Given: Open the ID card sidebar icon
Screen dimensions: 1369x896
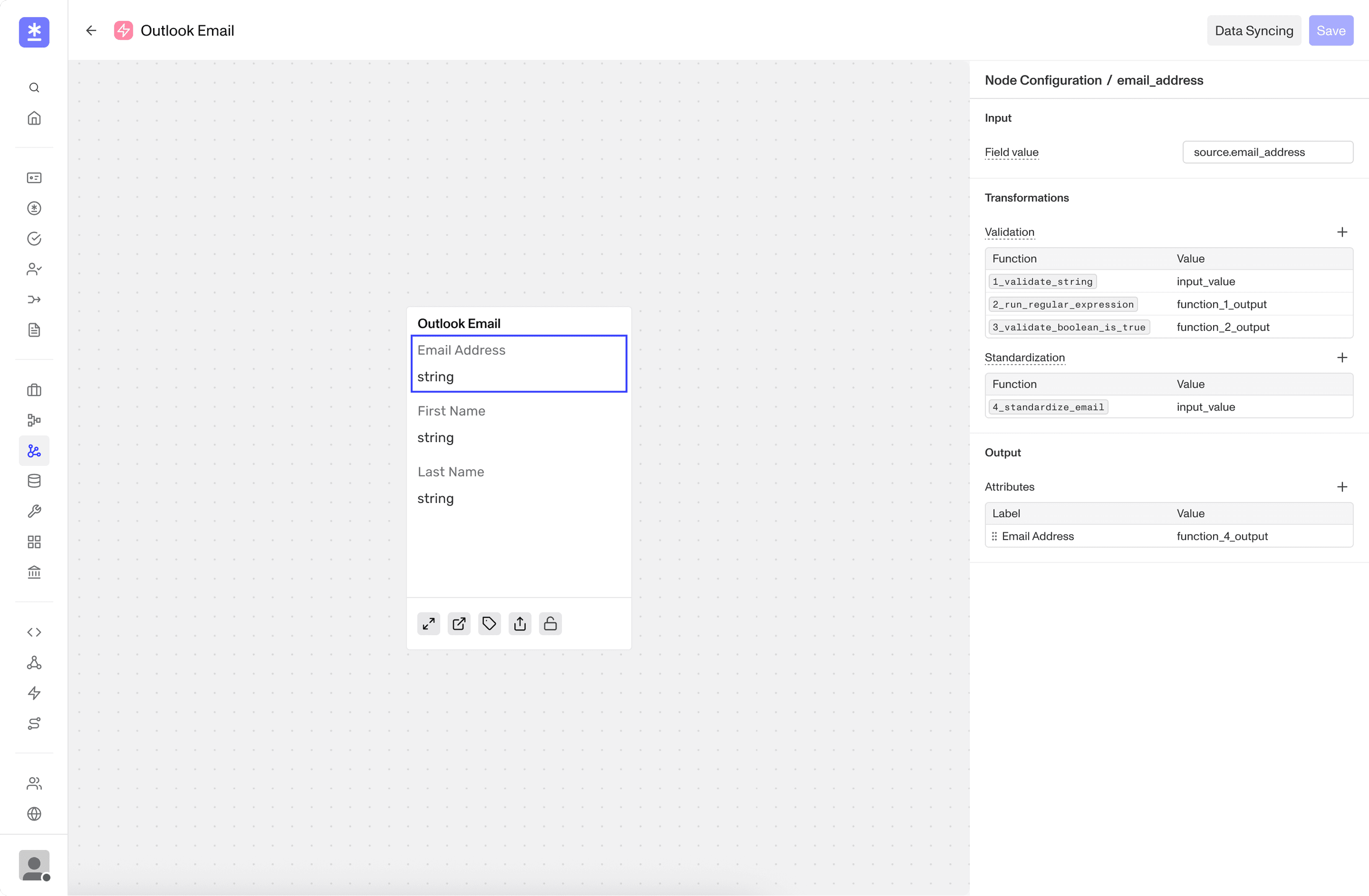Looking at the screenshot, I should pyautogui.click(x=34, y=178).
